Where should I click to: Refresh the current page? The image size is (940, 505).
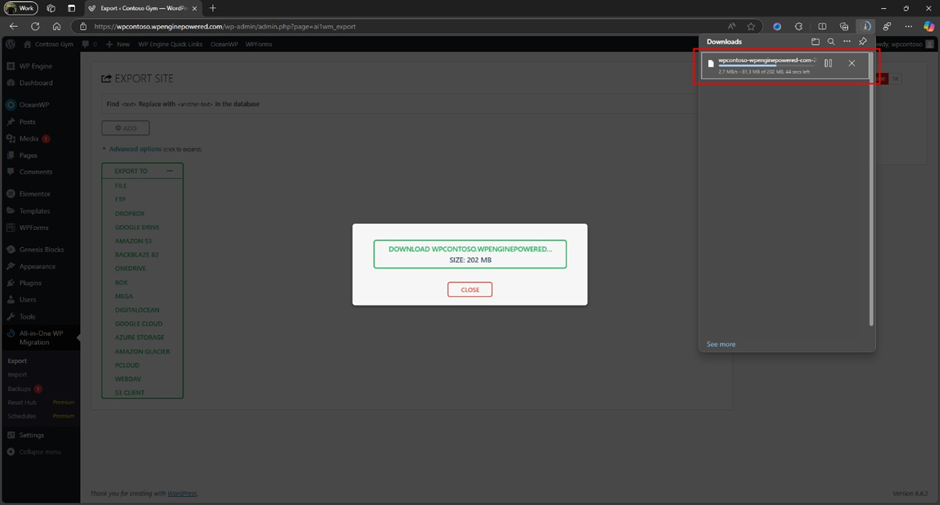pos(35,26)
